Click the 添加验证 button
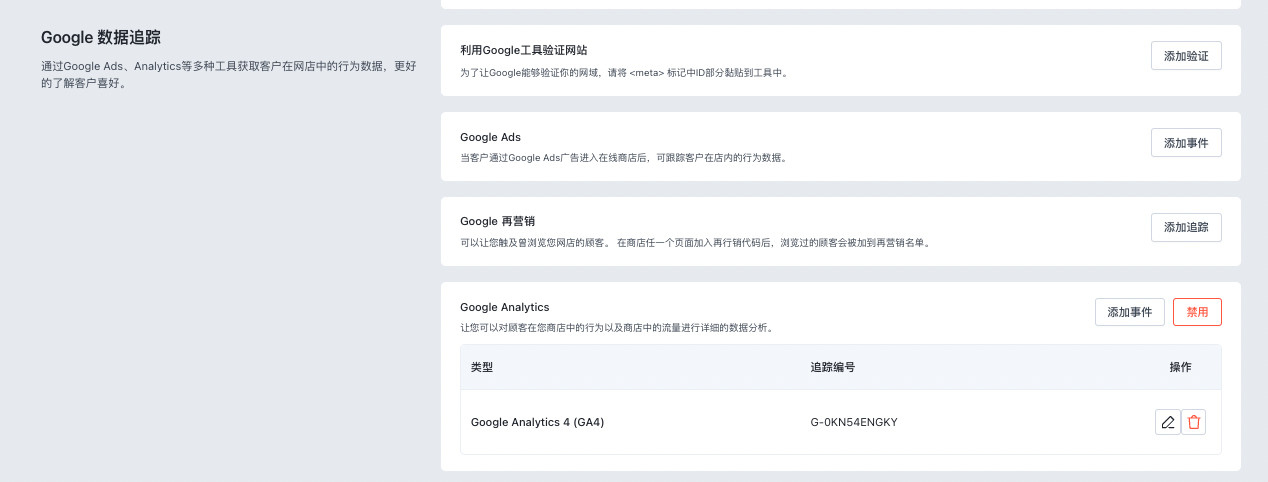 coord(1186,56)
